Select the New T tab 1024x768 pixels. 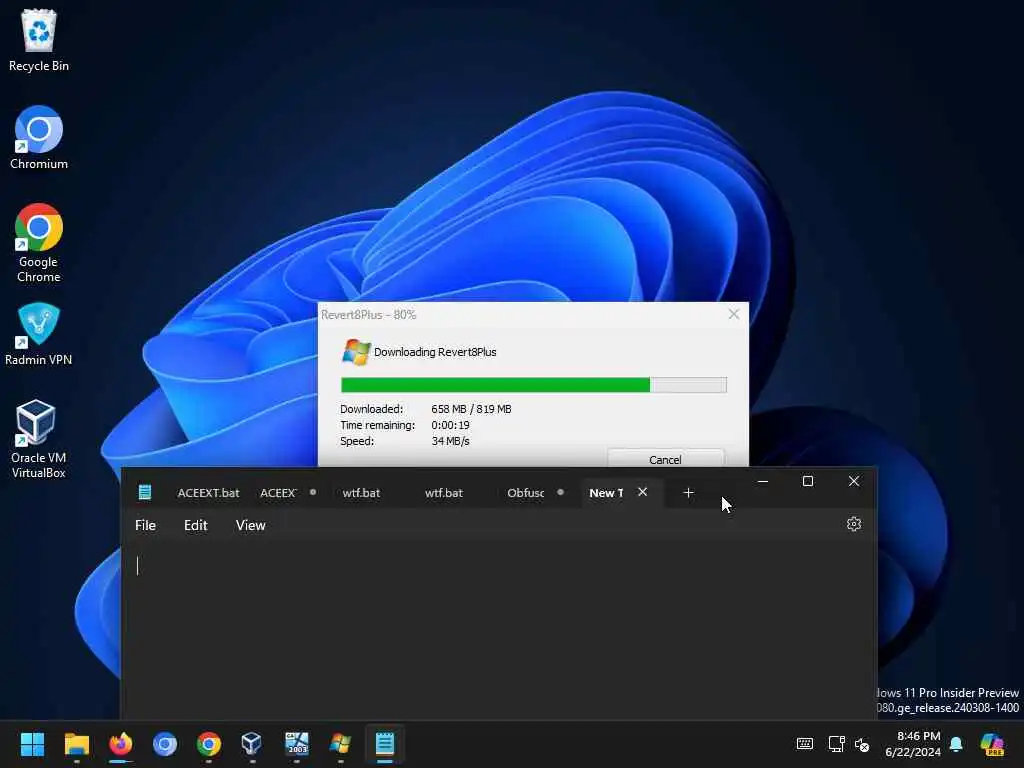(606, 493)
